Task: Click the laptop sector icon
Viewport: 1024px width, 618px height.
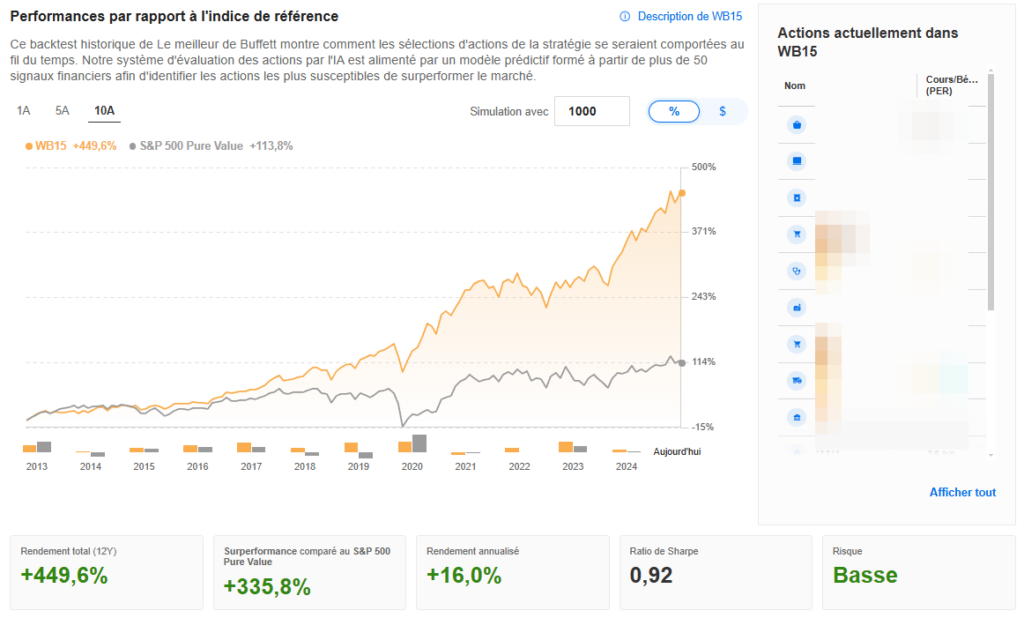Action: 797,161
